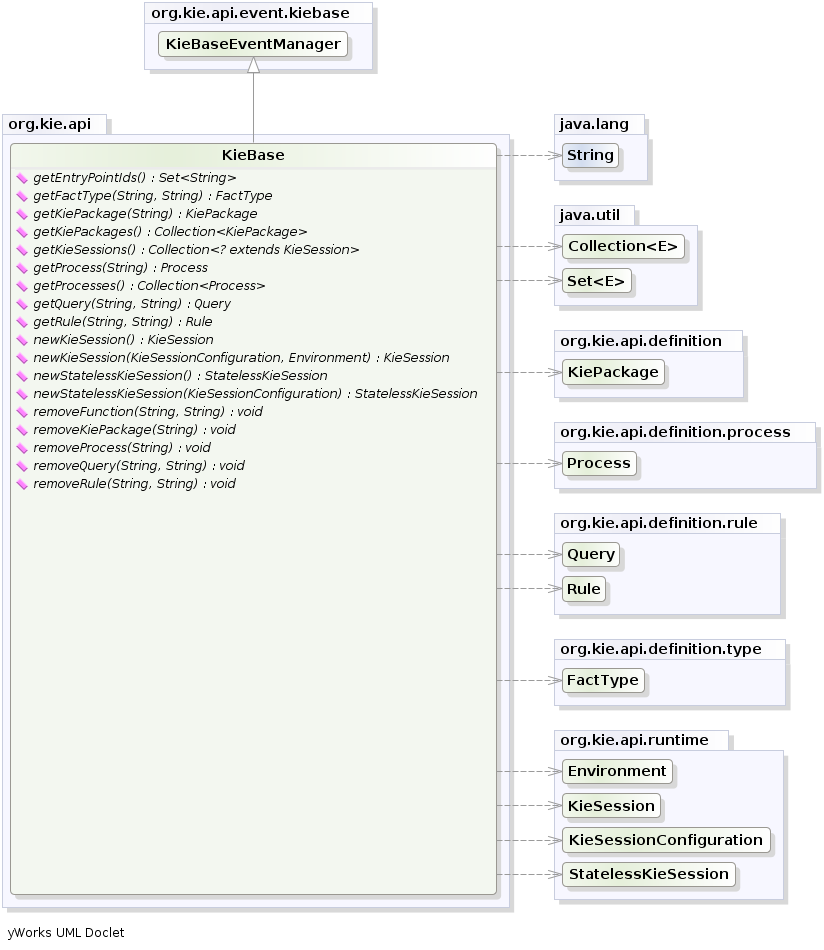This screenshot has width=824, height=950.
Task: Select the icon beside newStatelessKieSession() method
Action: [x=22, y=376]
